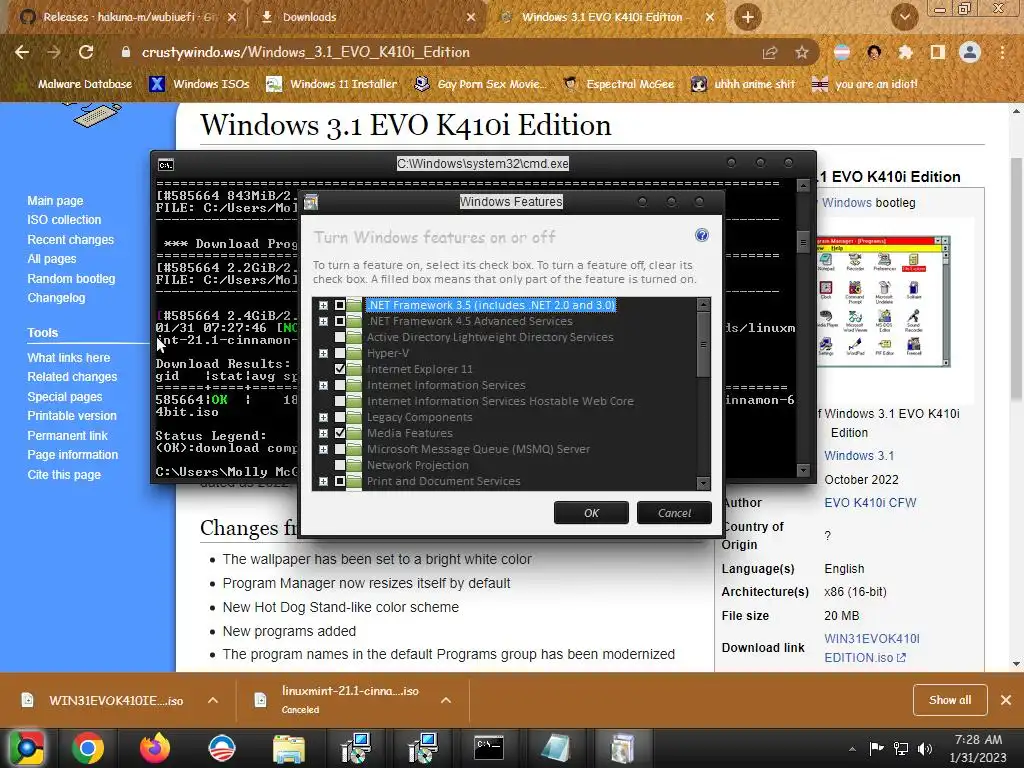Expand the Internet Information Services node
The height and width of the screenshot is (768, 1024).
click(x=323, y=385)
